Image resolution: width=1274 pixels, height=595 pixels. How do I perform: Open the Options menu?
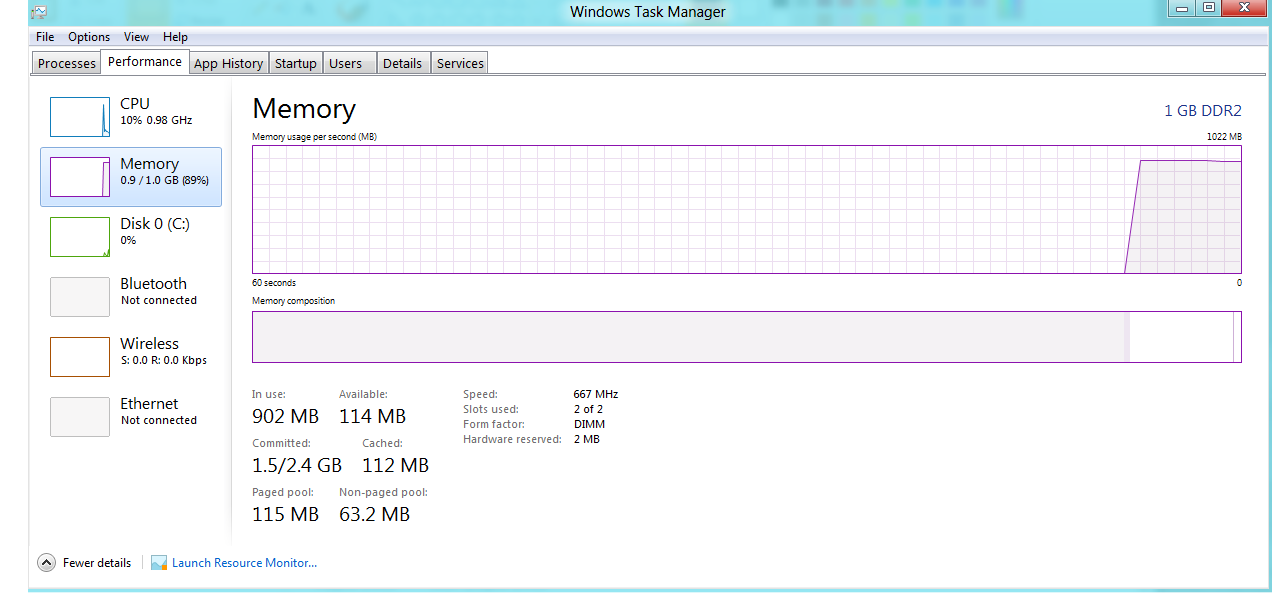point(89,37)
